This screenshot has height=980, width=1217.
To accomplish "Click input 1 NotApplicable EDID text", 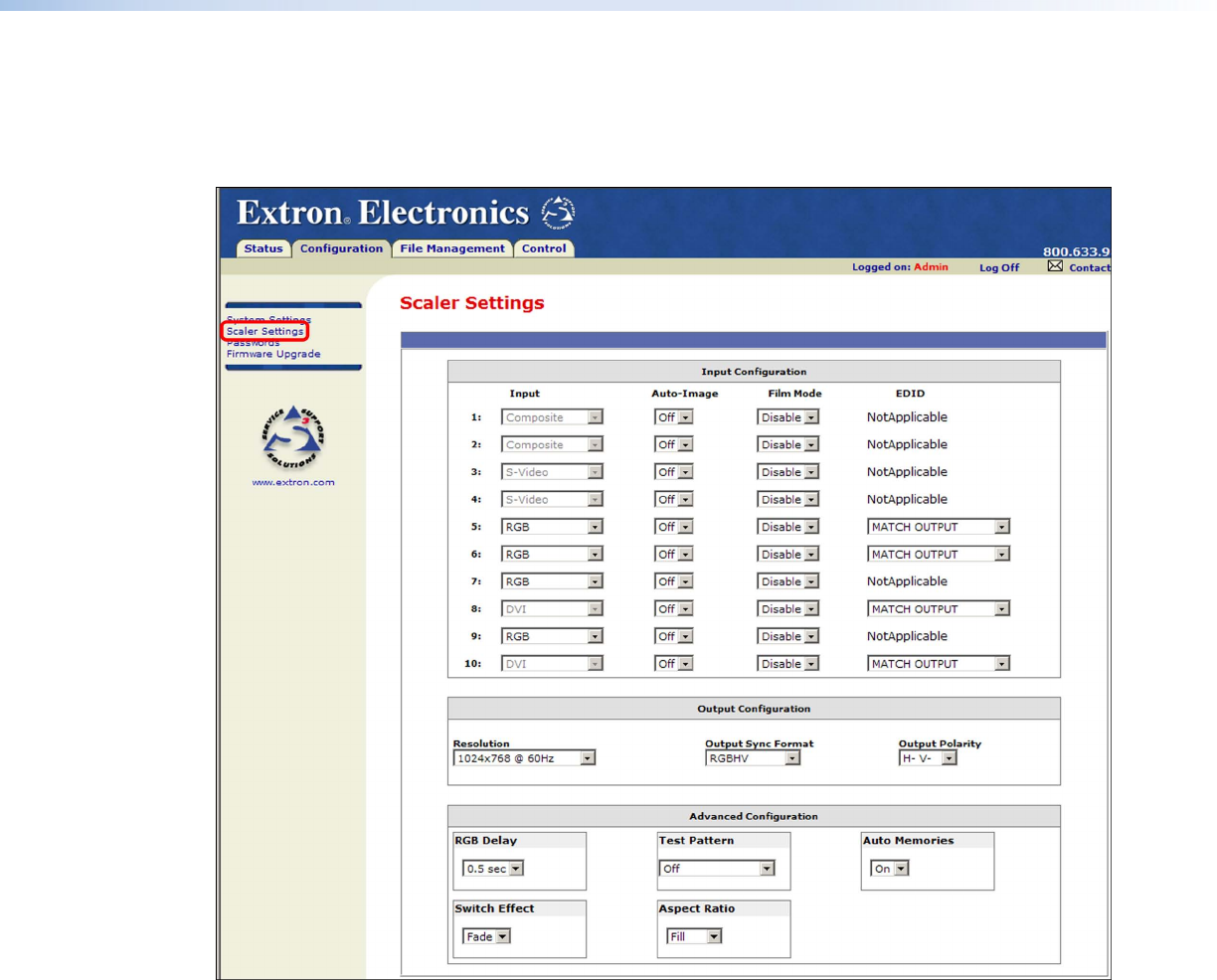I will coord(907,417).
